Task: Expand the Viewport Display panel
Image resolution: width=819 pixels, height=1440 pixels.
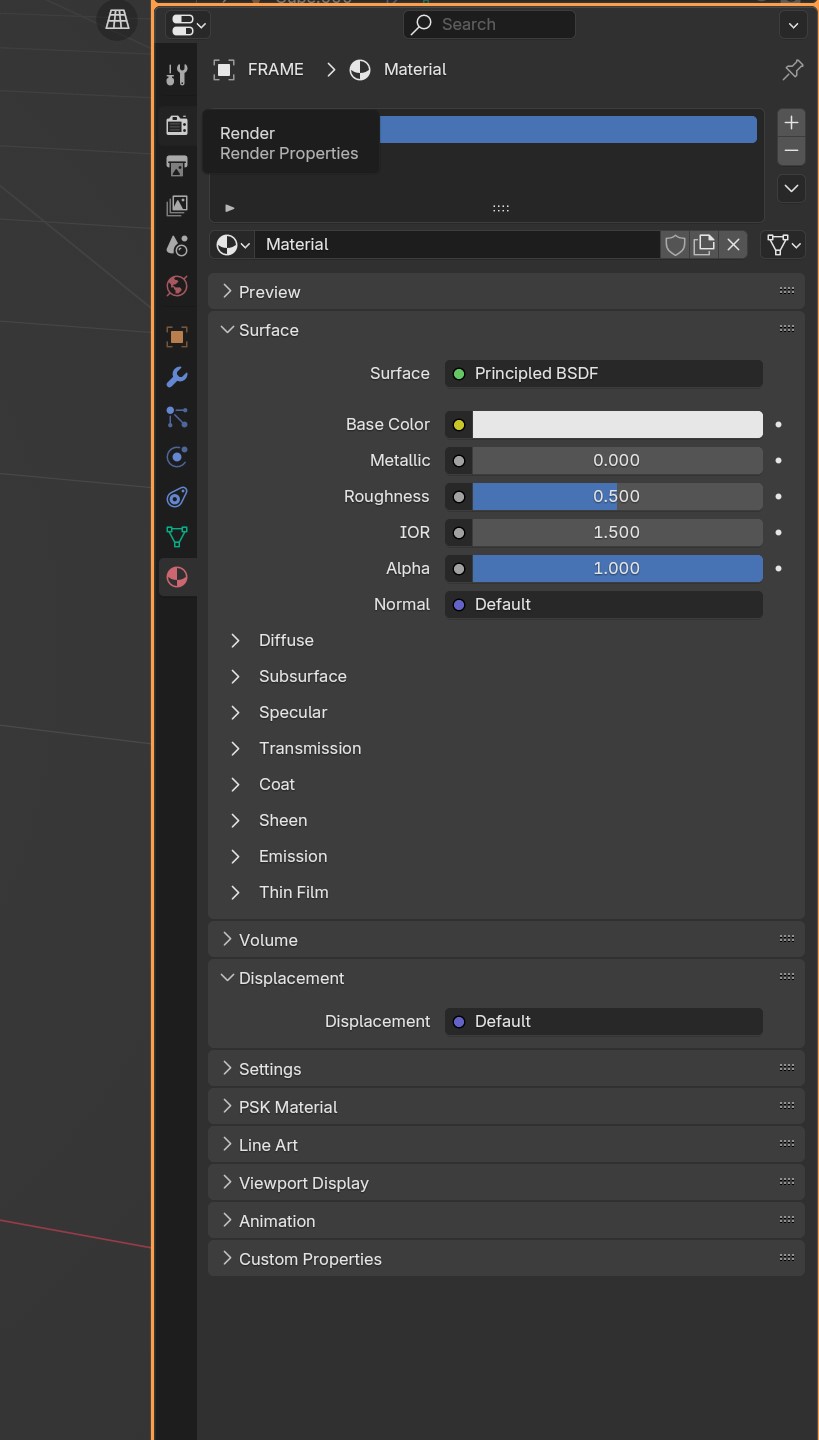Action: [506, 1183]
